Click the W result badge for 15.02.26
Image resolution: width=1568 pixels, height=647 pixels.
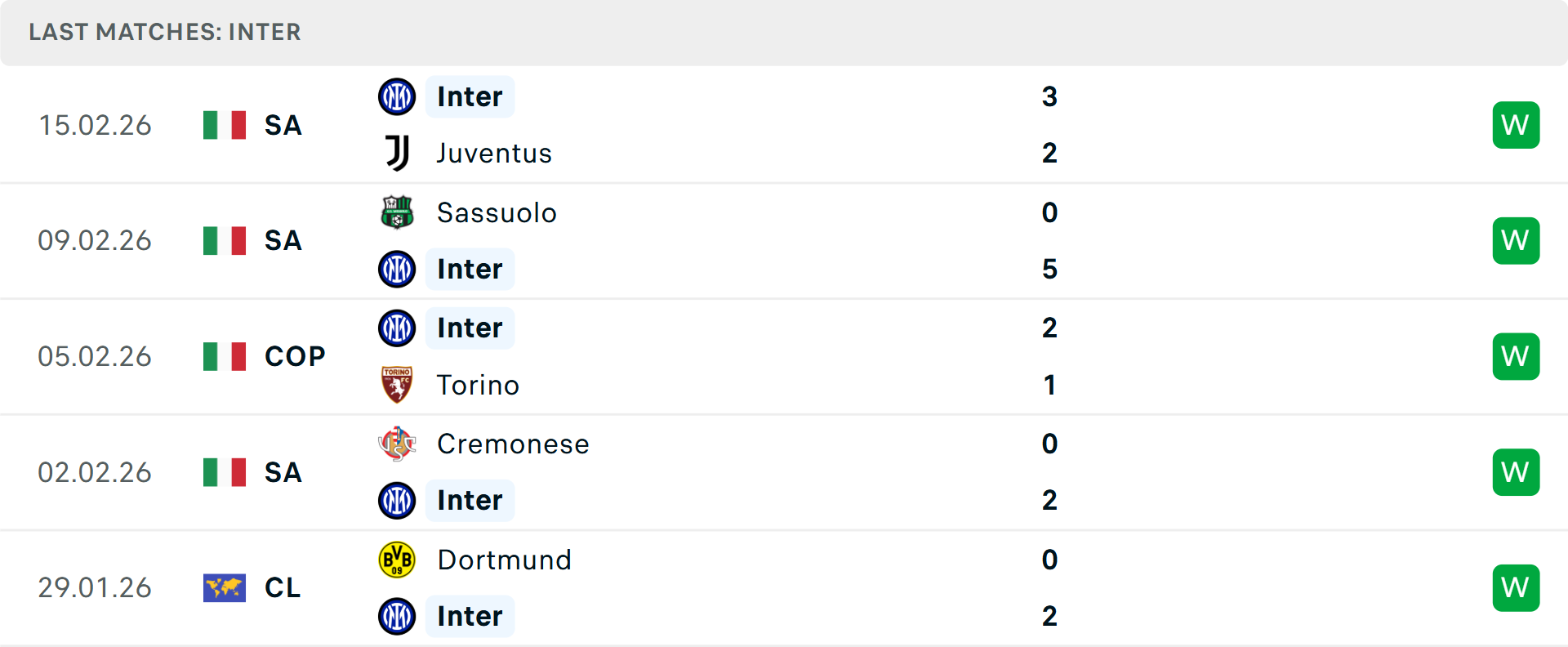coord(1516,125)
